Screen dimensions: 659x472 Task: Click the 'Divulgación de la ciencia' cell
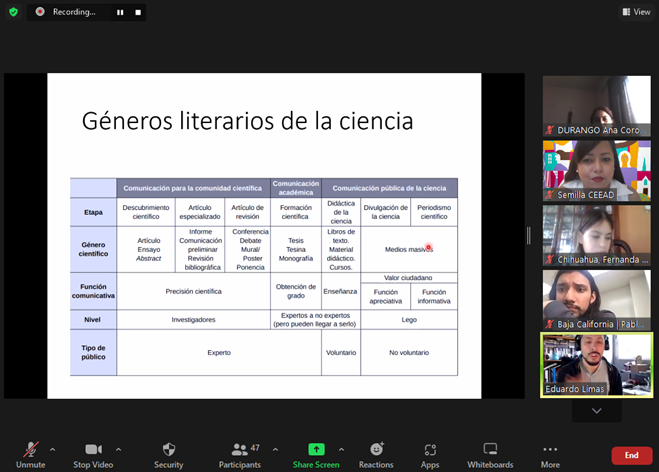[385, 212]
